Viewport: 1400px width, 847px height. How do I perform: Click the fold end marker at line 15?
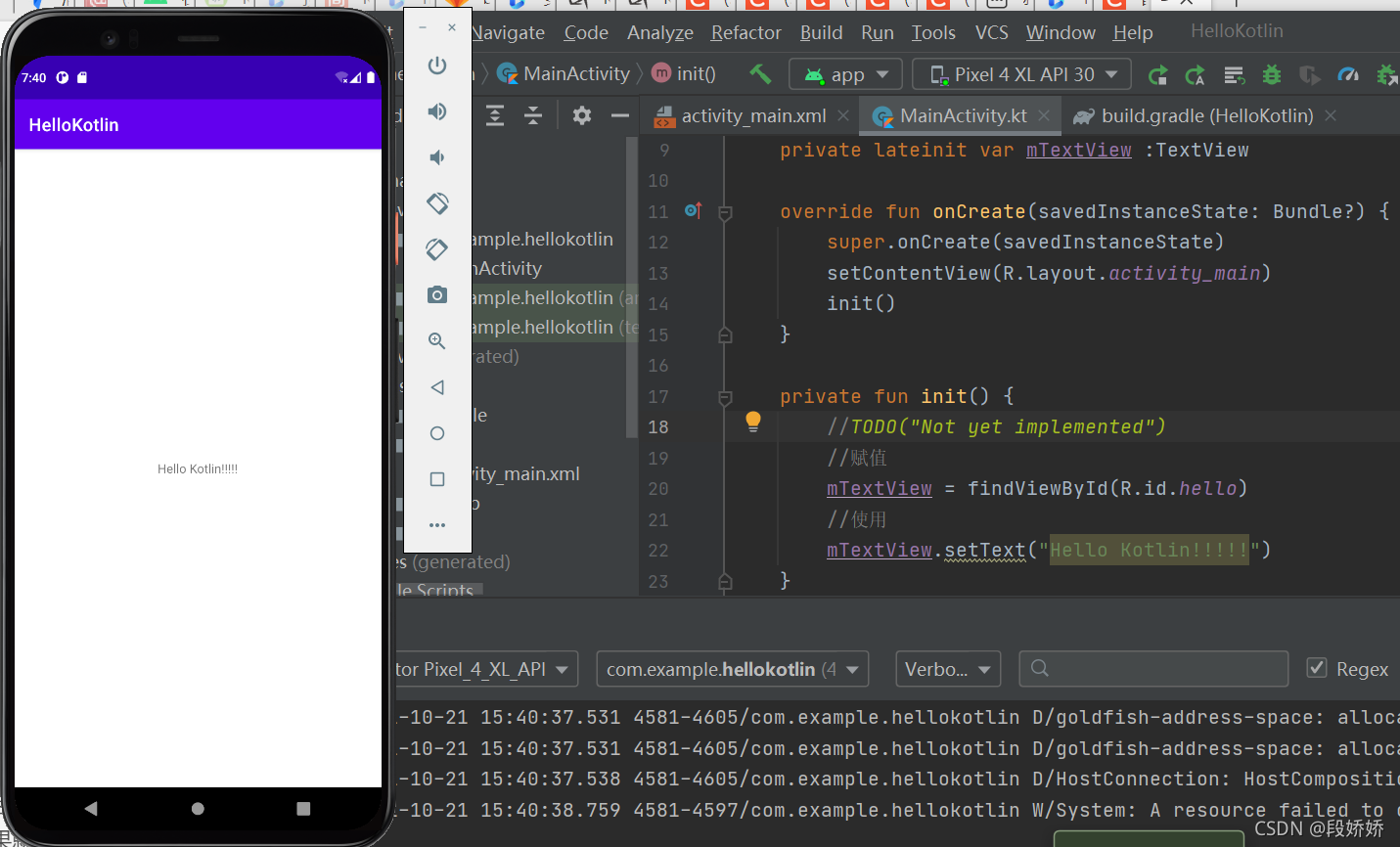click(725, 334)
